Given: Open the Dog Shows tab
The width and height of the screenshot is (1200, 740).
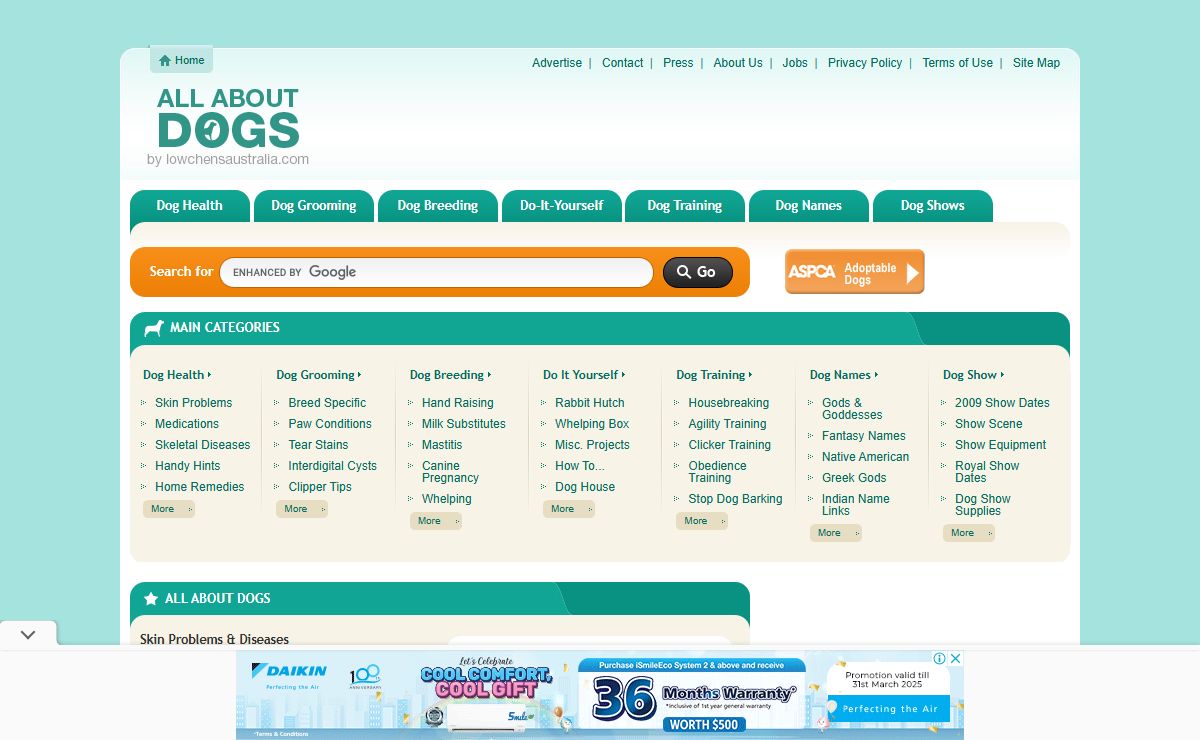Looking at the screenshot, I should (x=933, y=206).
